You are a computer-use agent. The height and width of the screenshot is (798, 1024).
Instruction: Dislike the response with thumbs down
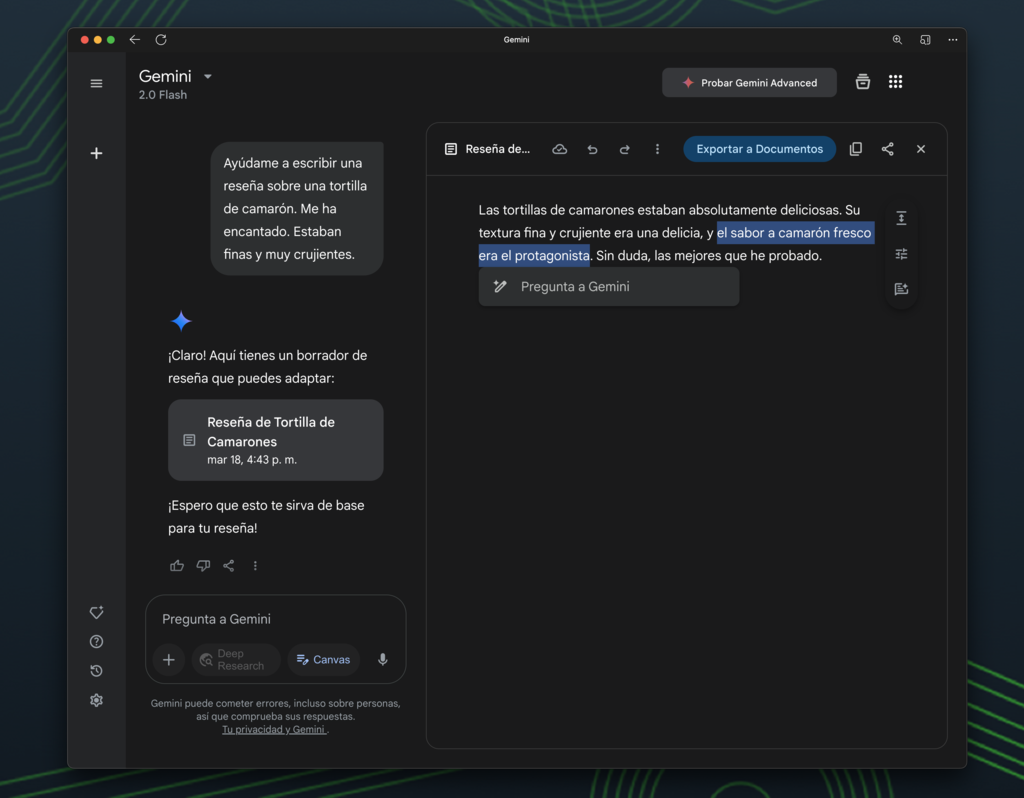point(203,566)
